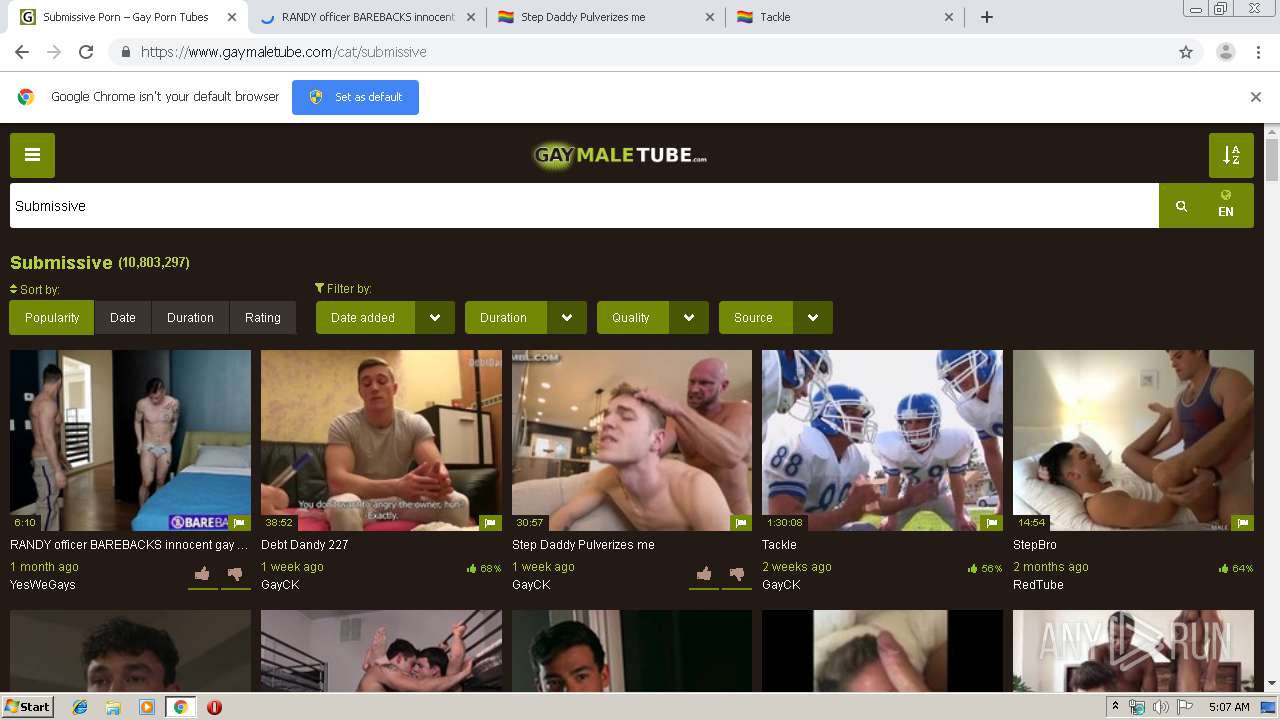
Task: Sort results by Popularity
Action: click(x=52, y=318)
